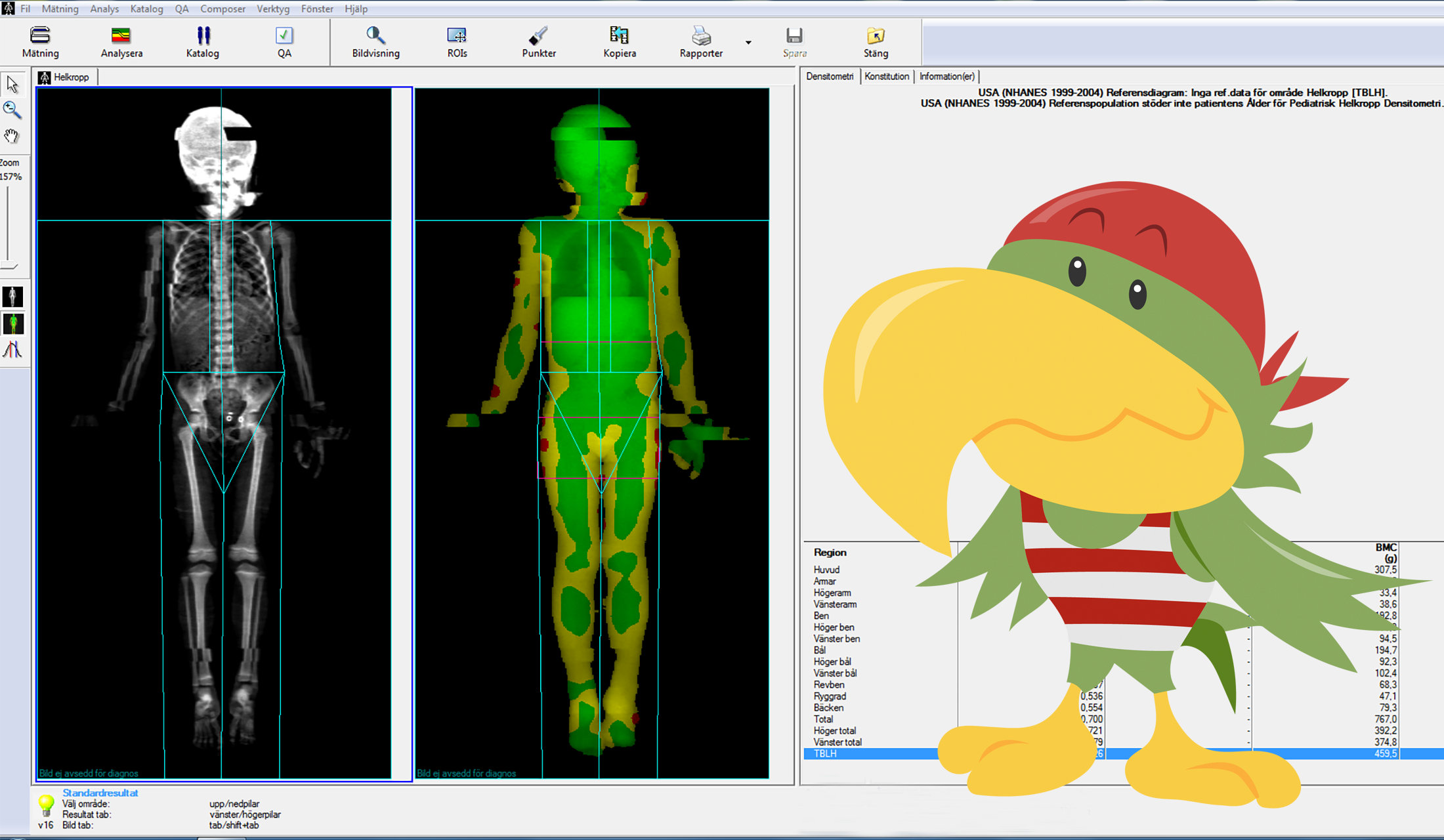
Task: Select the pointer arrow tool
Action: (x=12, y=85)
